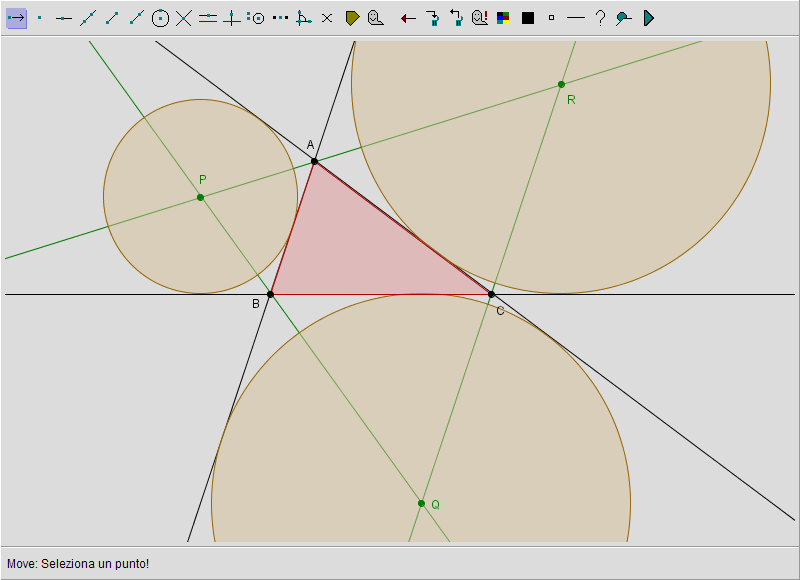Click label 'P' in the left circle

(203, 180)
